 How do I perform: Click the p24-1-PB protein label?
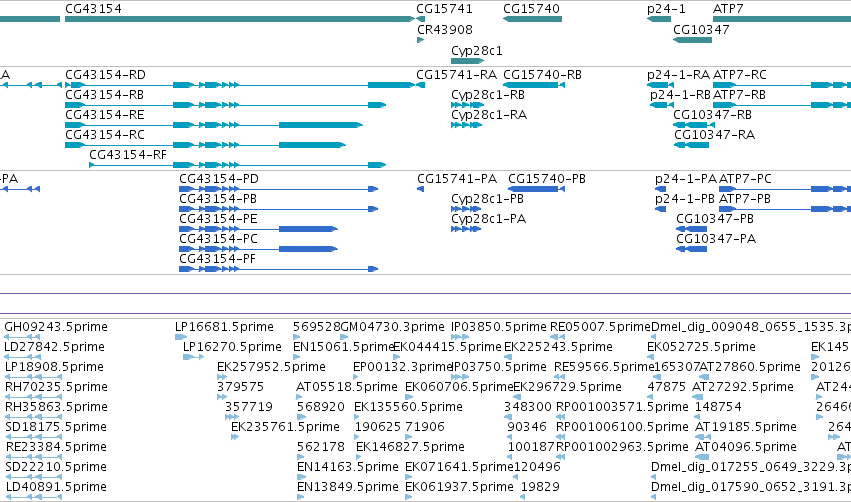click(x=685, y=199)
